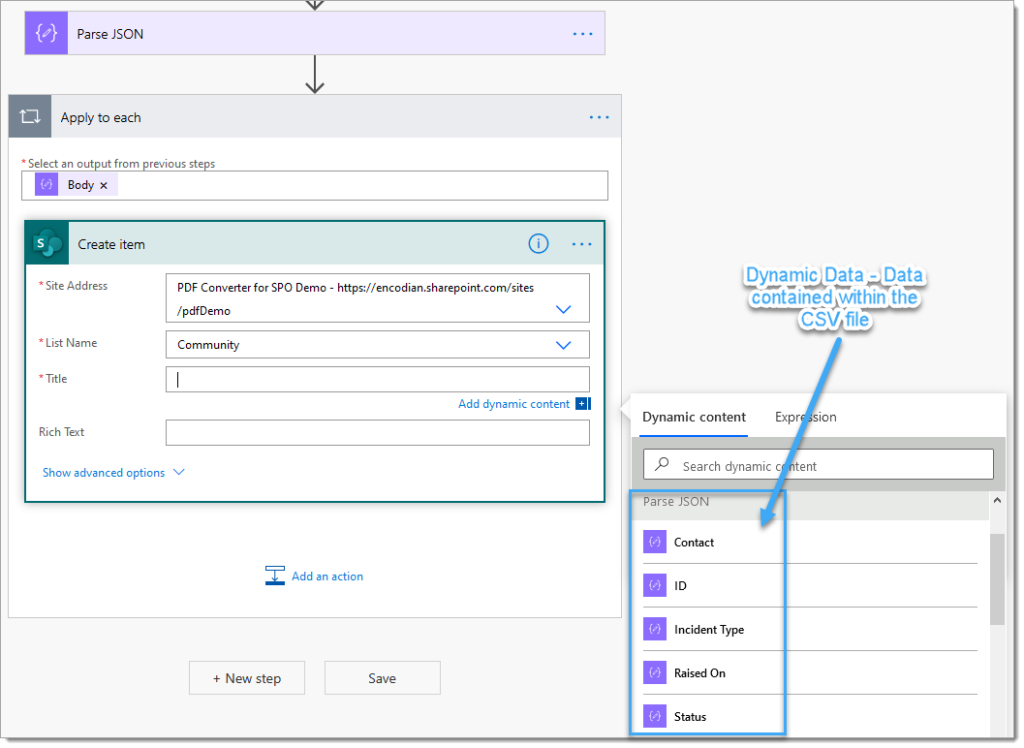Click the Parse JSON action title
The width and height of the screenshot is (1024, 748).
tap(110, 34)
